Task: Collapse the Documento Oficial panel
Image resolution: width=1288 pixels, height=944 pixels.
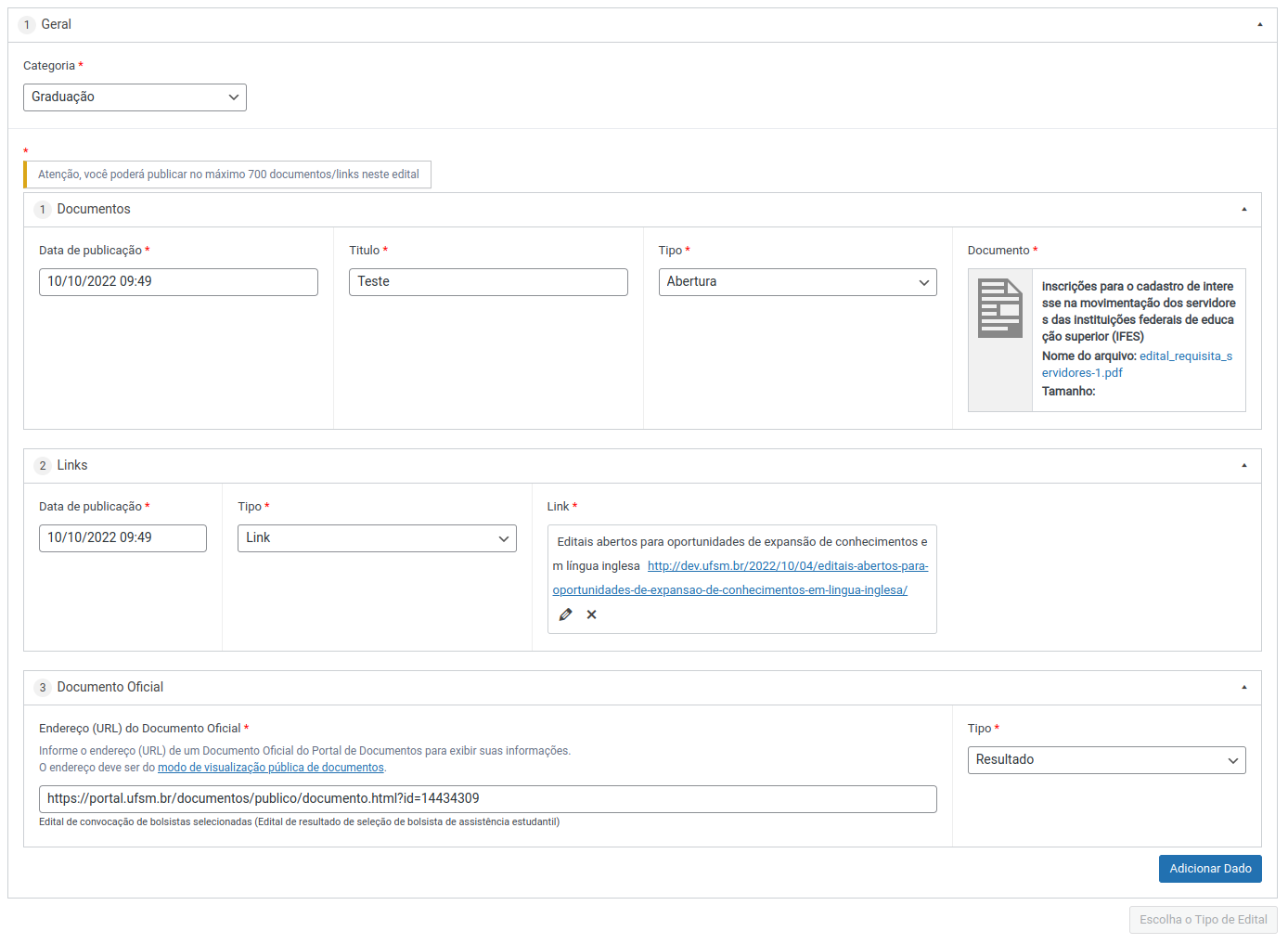Action: tap(1243, 688)
